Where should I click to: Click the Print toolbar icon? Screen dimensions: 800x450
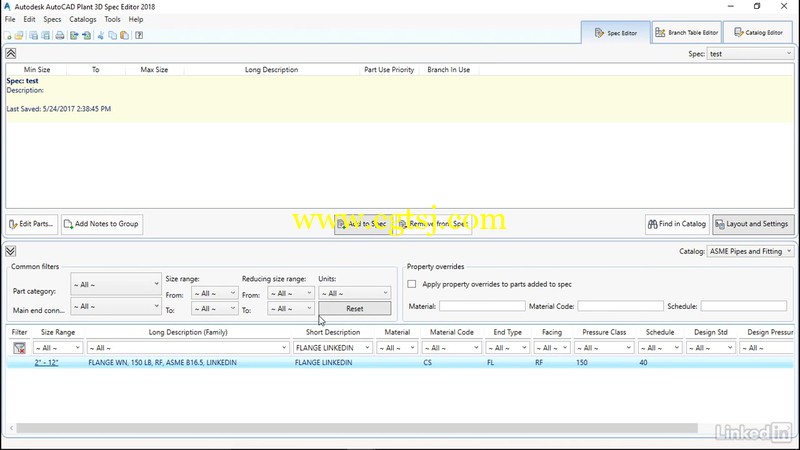click(x=60, y=35)
